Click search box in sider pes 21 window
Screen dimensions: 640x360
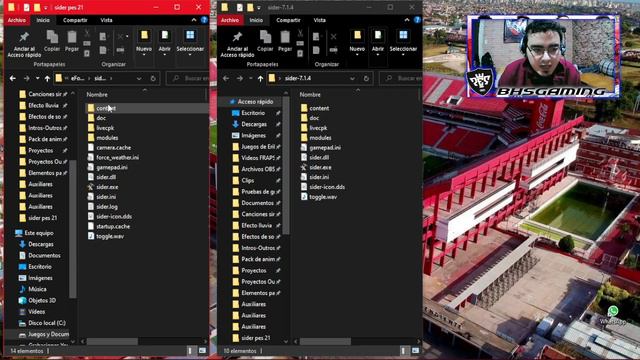[x=188, y=78]
